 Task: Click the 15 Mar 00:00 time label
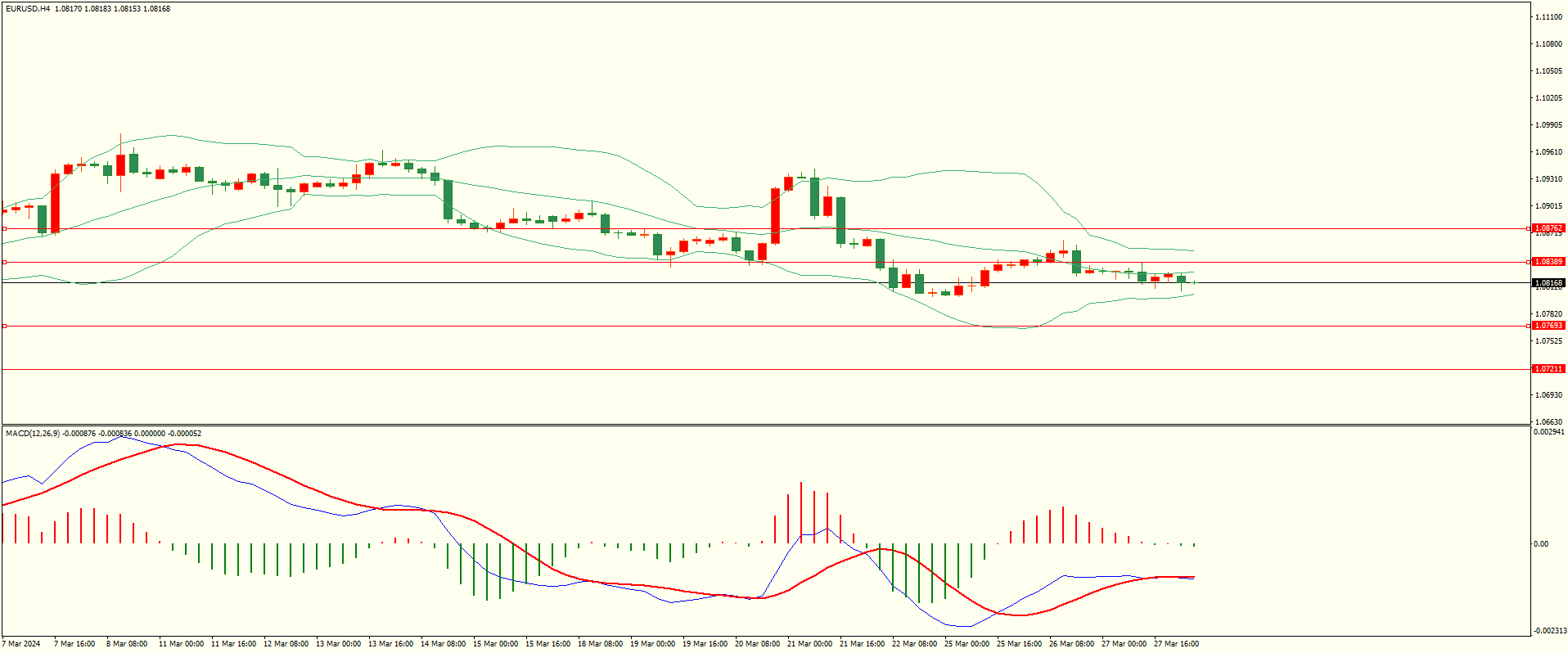(495, 644)
